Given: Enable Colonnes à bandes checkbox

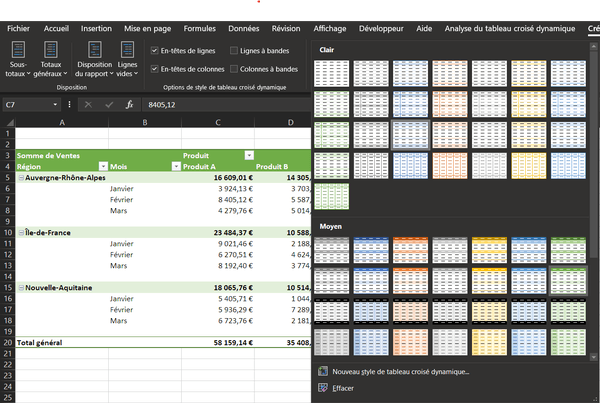Looking at the screenshot, I should 234,69.
